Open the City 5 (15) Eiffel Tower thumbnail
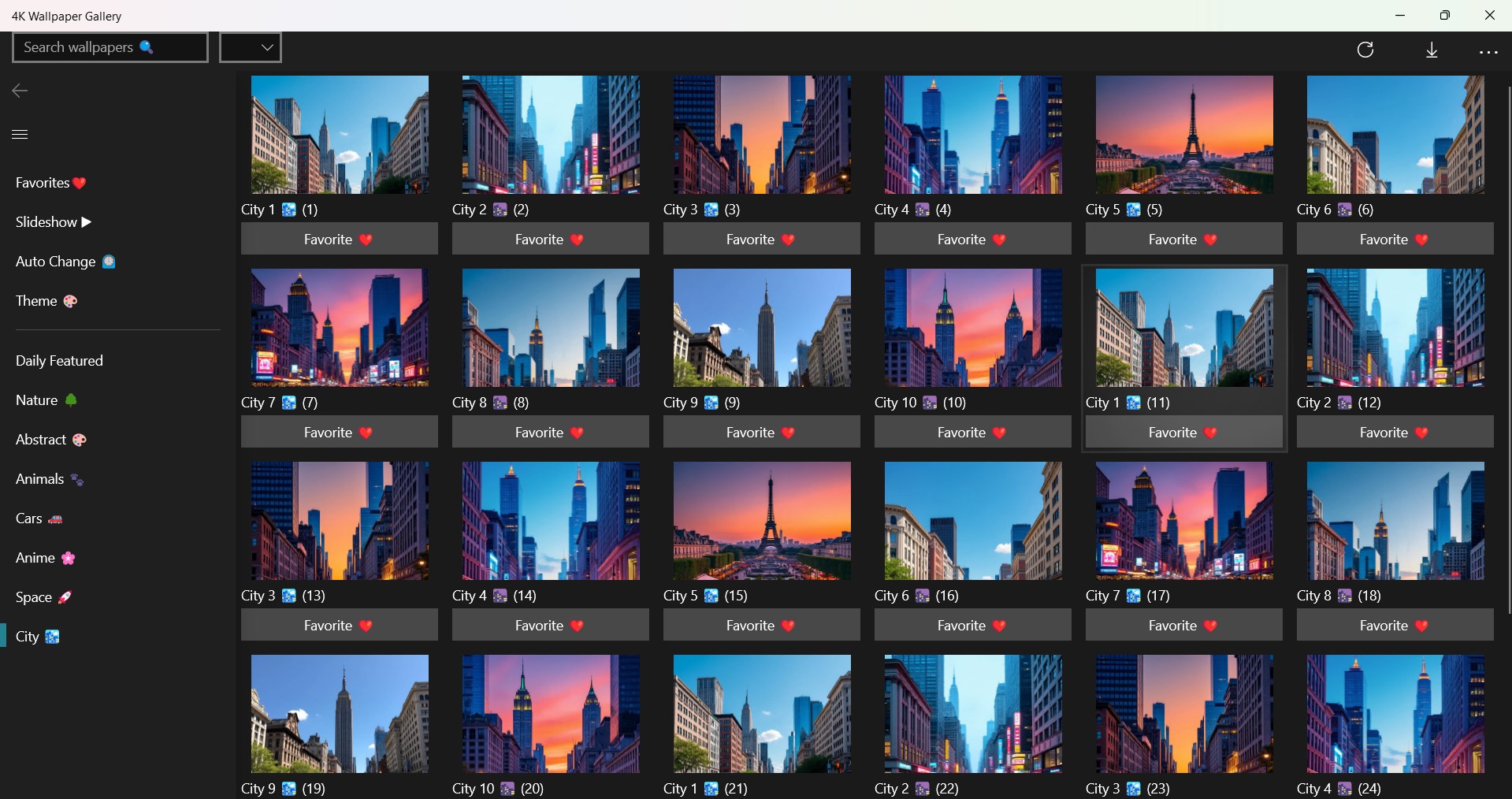 pos(763,521)
